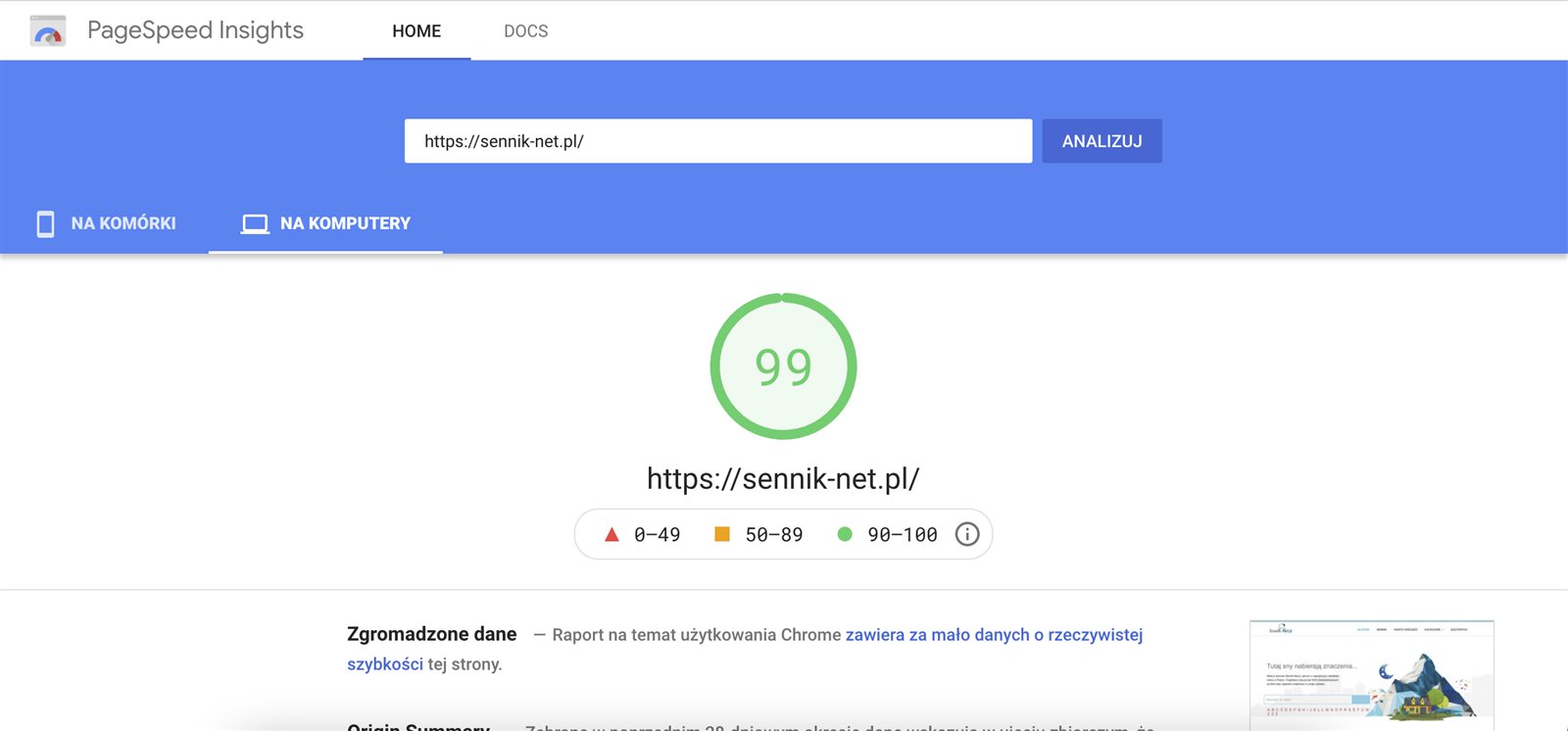This screenshot has width=1568, height=731.
Task: Click the red triangle 0–49 legend marker
Action: (x=612, y=534)
